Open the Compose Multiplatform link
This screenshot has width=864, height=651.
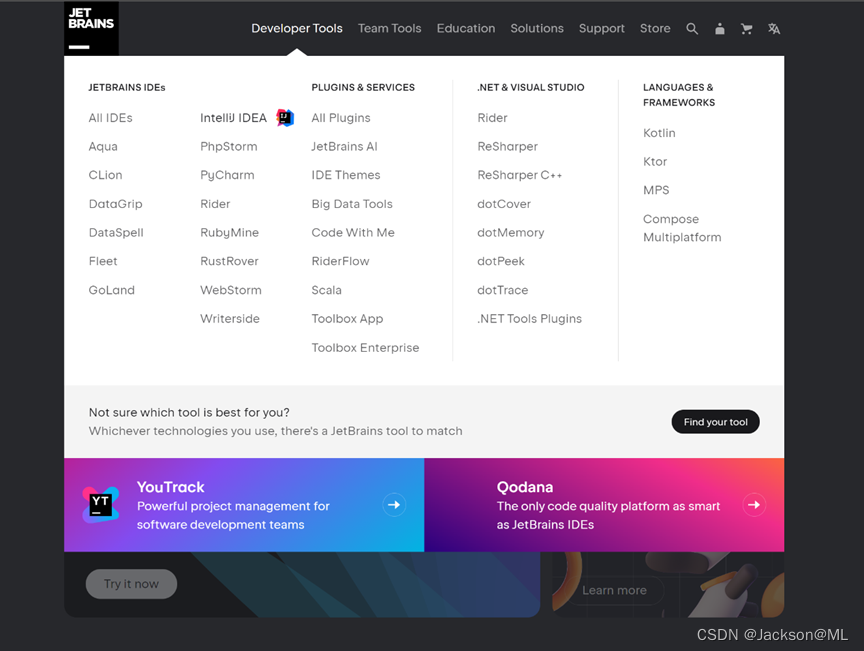(x=682, y=228)
